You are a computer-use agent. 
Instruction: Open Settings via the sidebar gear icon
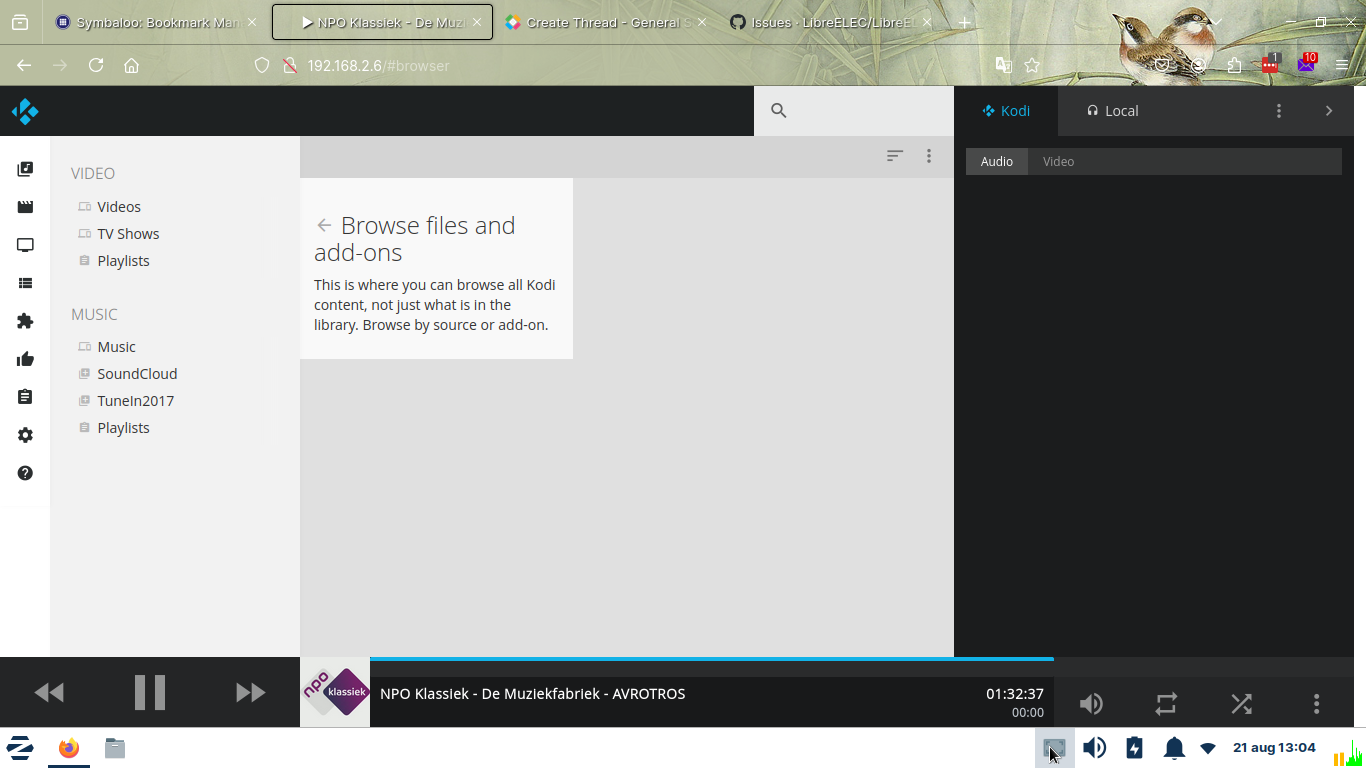[x=25, y=435]
